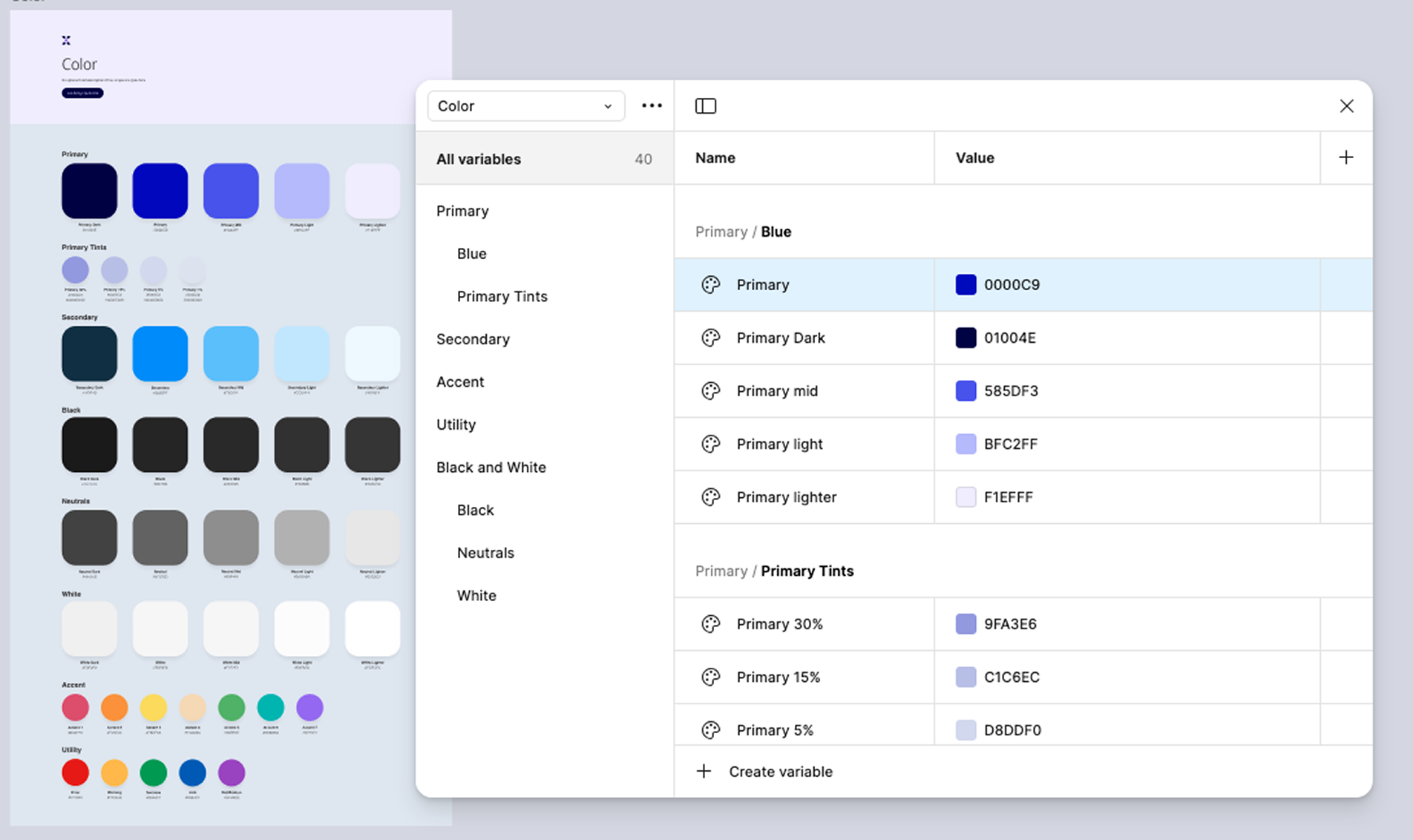1413x840 pixels.
Task: Open the collection options ellipsis menu
Action: pos(651,105)
